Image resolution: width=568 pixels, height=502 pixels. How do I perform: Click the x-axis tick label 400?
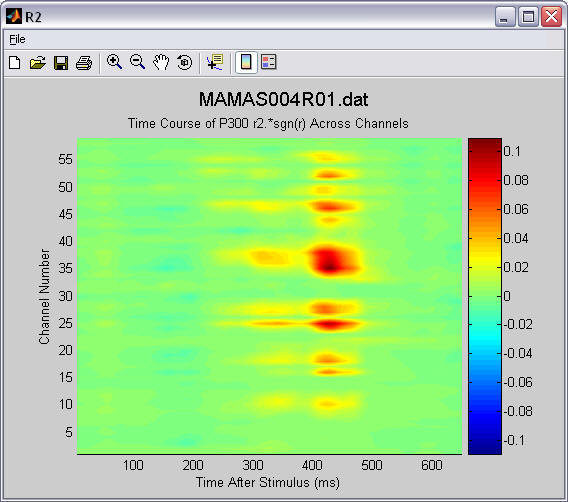tap(312, 465)
